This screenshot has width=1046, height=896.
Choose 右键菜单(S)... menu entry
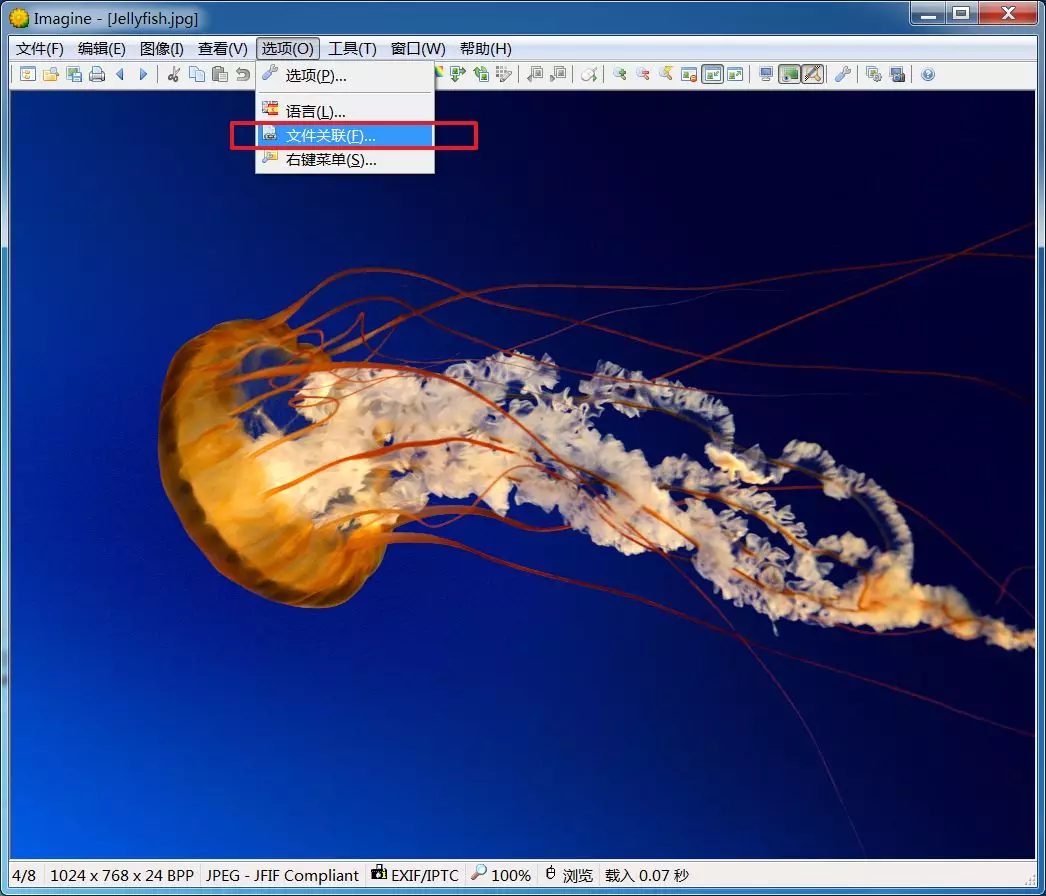click(x=345, y=159)
